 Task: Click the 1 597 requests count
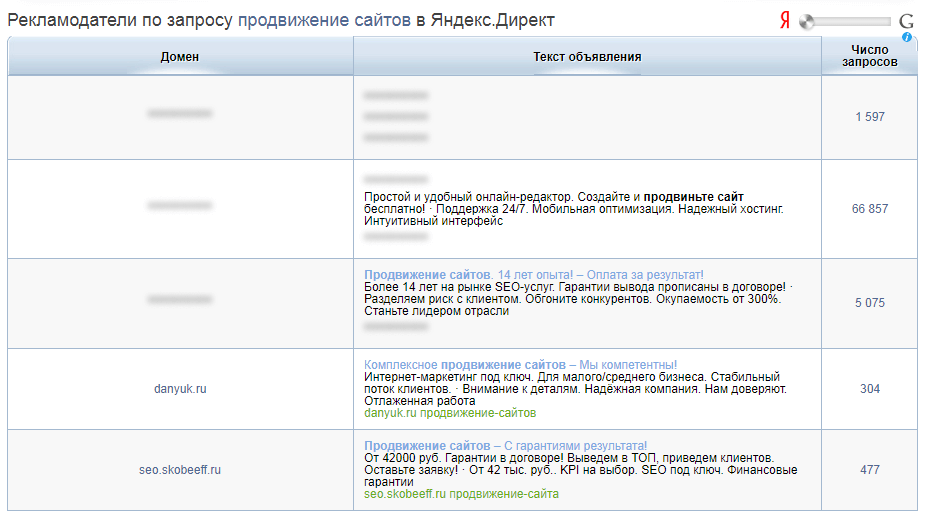[869, 117]
